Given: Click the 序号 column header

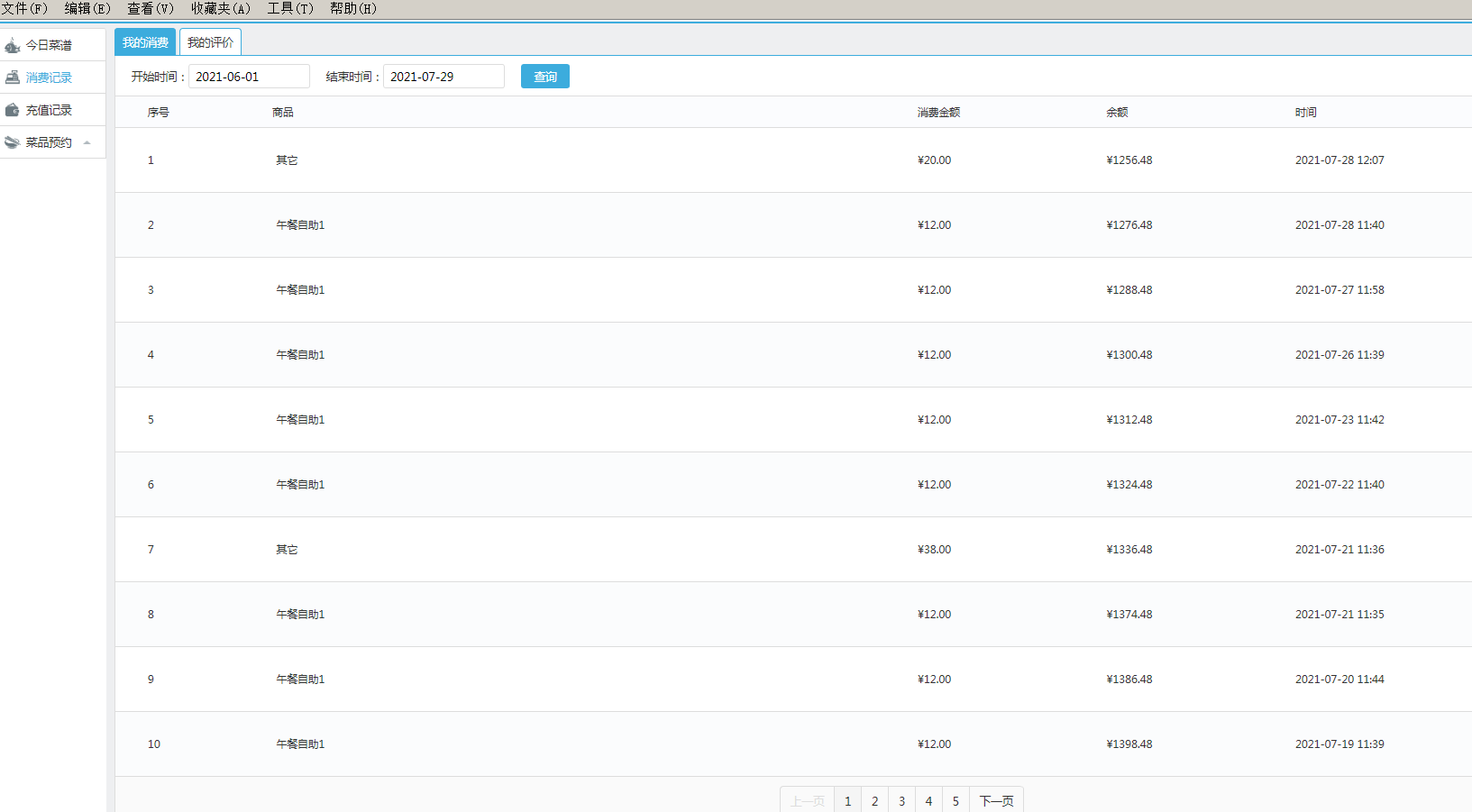Looking at the screenshot, I should (159, 113).
